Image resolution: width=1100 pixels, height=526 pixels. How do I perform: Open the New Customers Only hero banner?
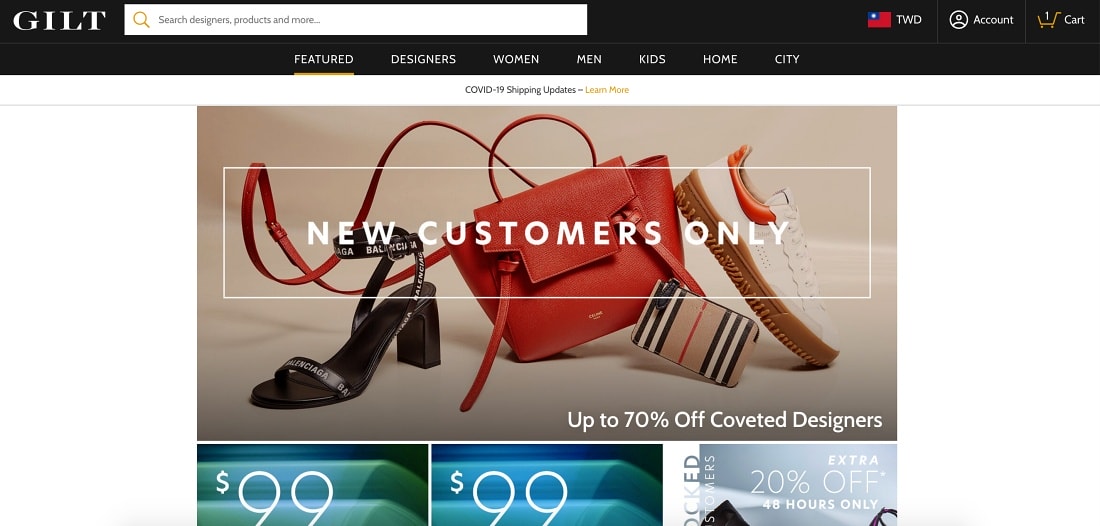coord(546,274)
